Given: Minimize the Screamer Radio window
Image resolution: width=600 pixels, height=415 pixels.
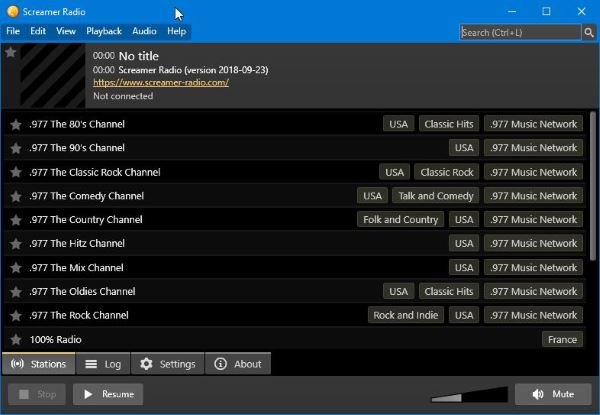Looking at the screenshot, I should [512, 11].
